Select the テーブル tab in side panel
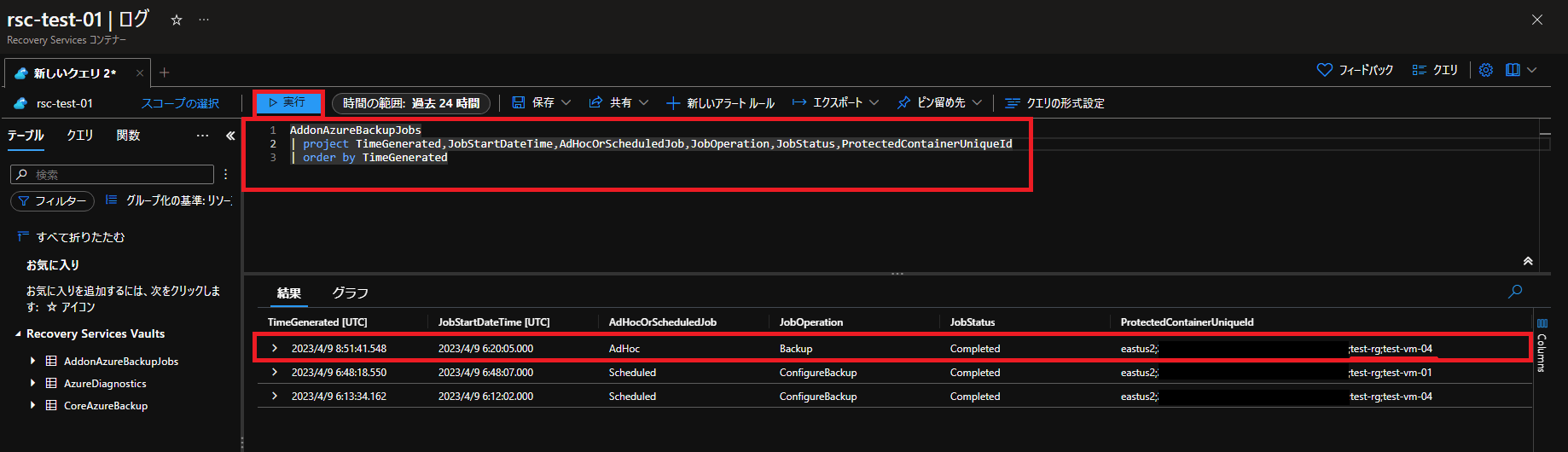Screen dimensions: 1568x452 coord(26,136)
